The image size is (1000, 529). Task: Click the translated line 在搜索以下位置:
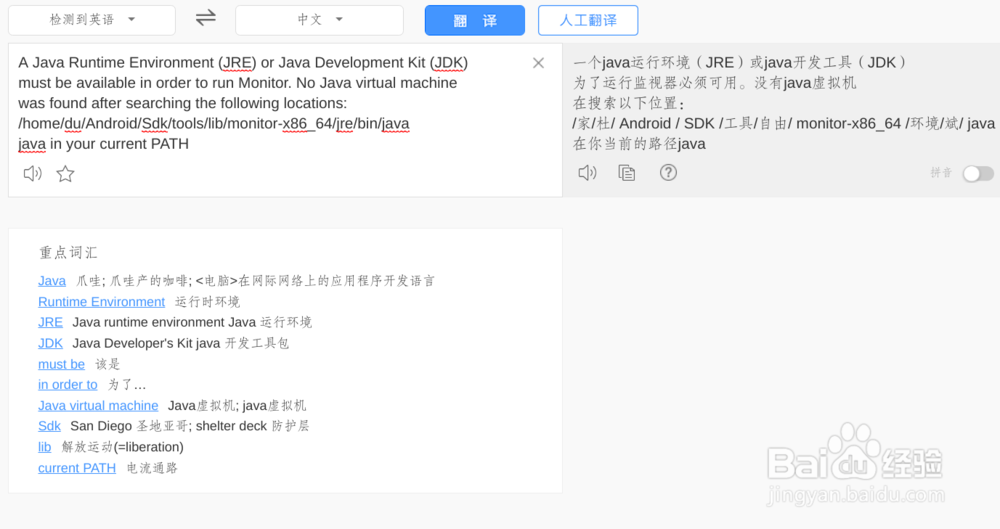point(629,103)
